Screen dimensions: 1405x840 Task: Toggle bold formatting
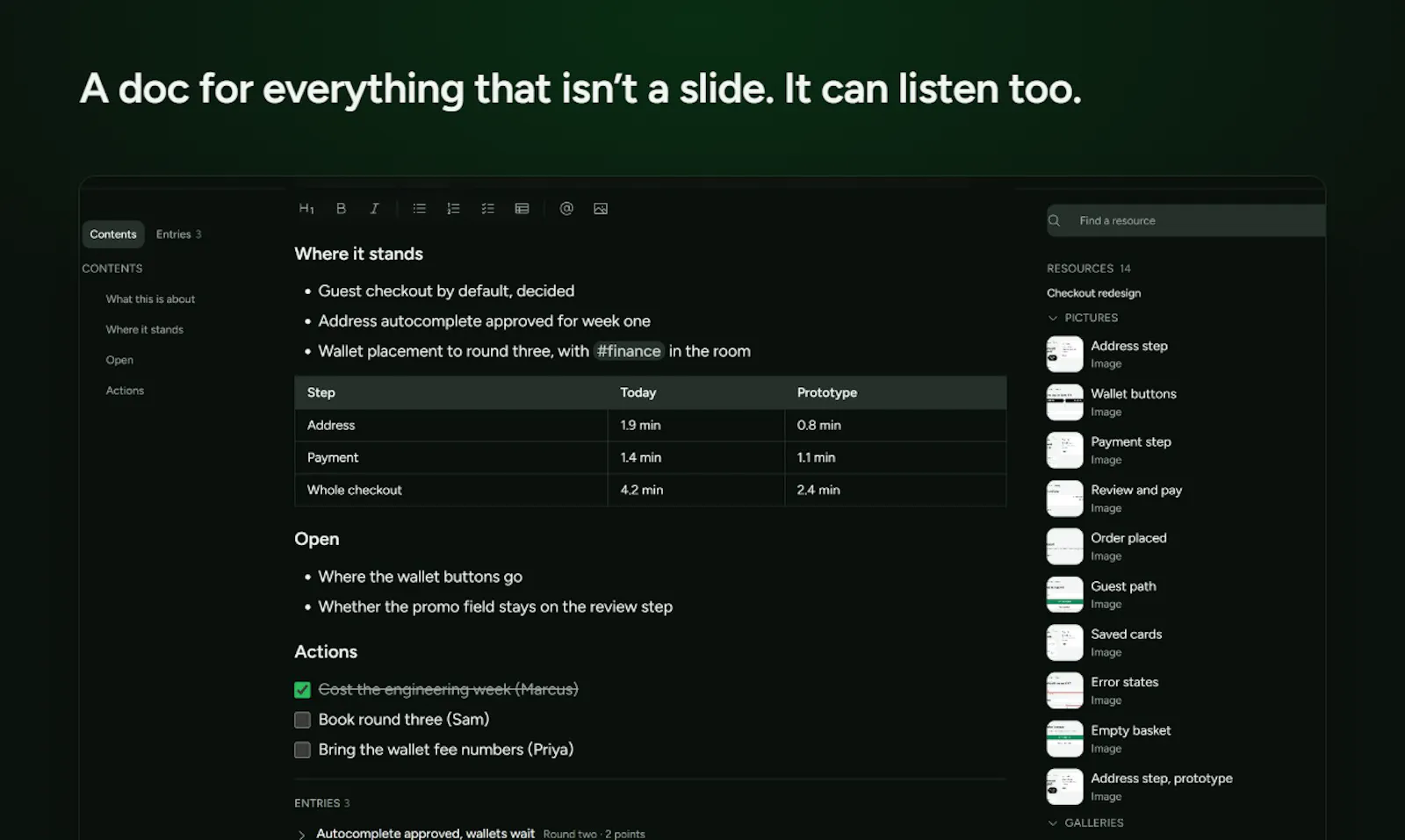(341, 209)
